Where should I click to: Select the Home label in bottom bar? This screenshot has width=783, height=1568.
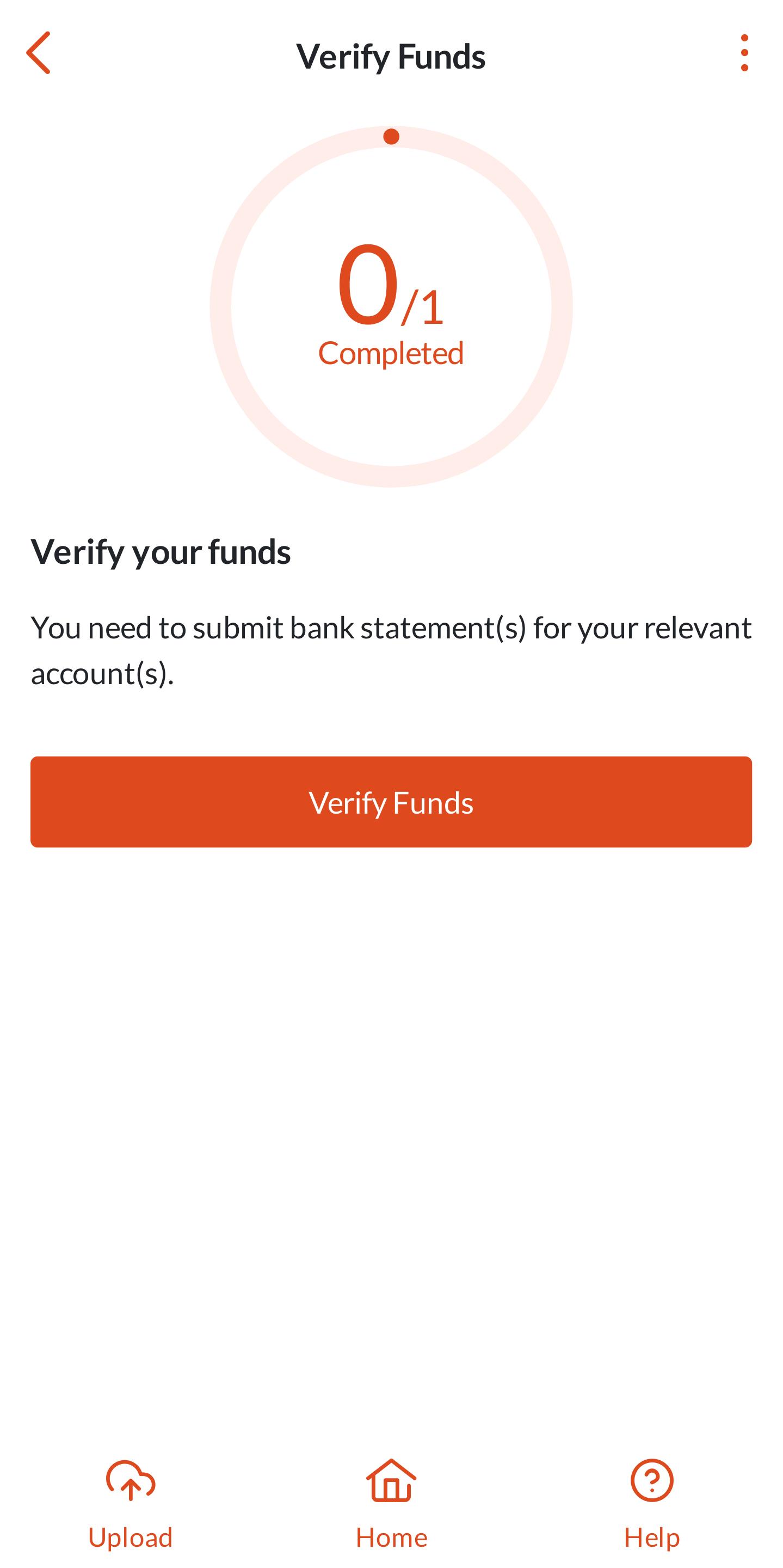(x=391, y=1538)
